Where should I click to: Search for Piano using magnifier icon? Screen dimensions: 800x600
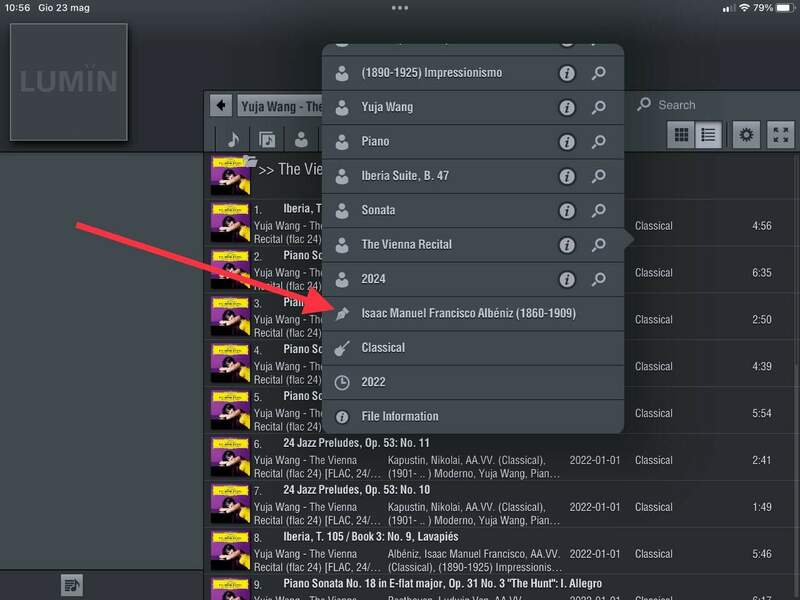[598, 142]
